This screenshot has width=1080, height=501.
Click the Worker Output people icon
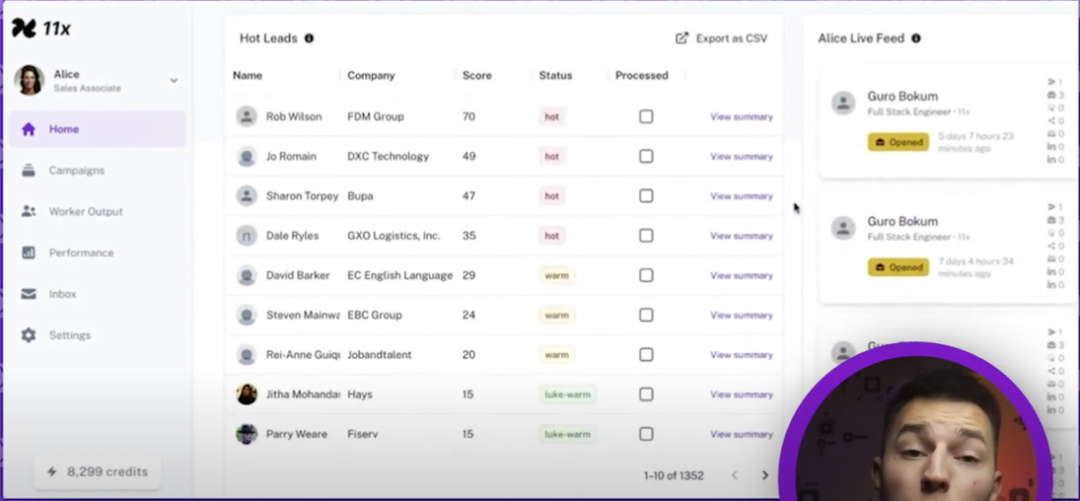[28, 212]
